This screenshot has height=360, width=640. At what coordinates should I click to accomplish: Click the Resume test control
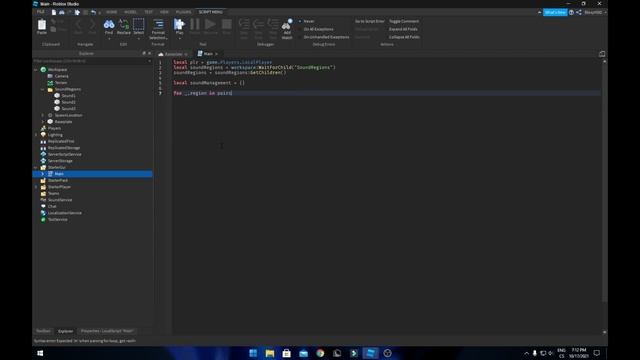(x=210, y=25)
